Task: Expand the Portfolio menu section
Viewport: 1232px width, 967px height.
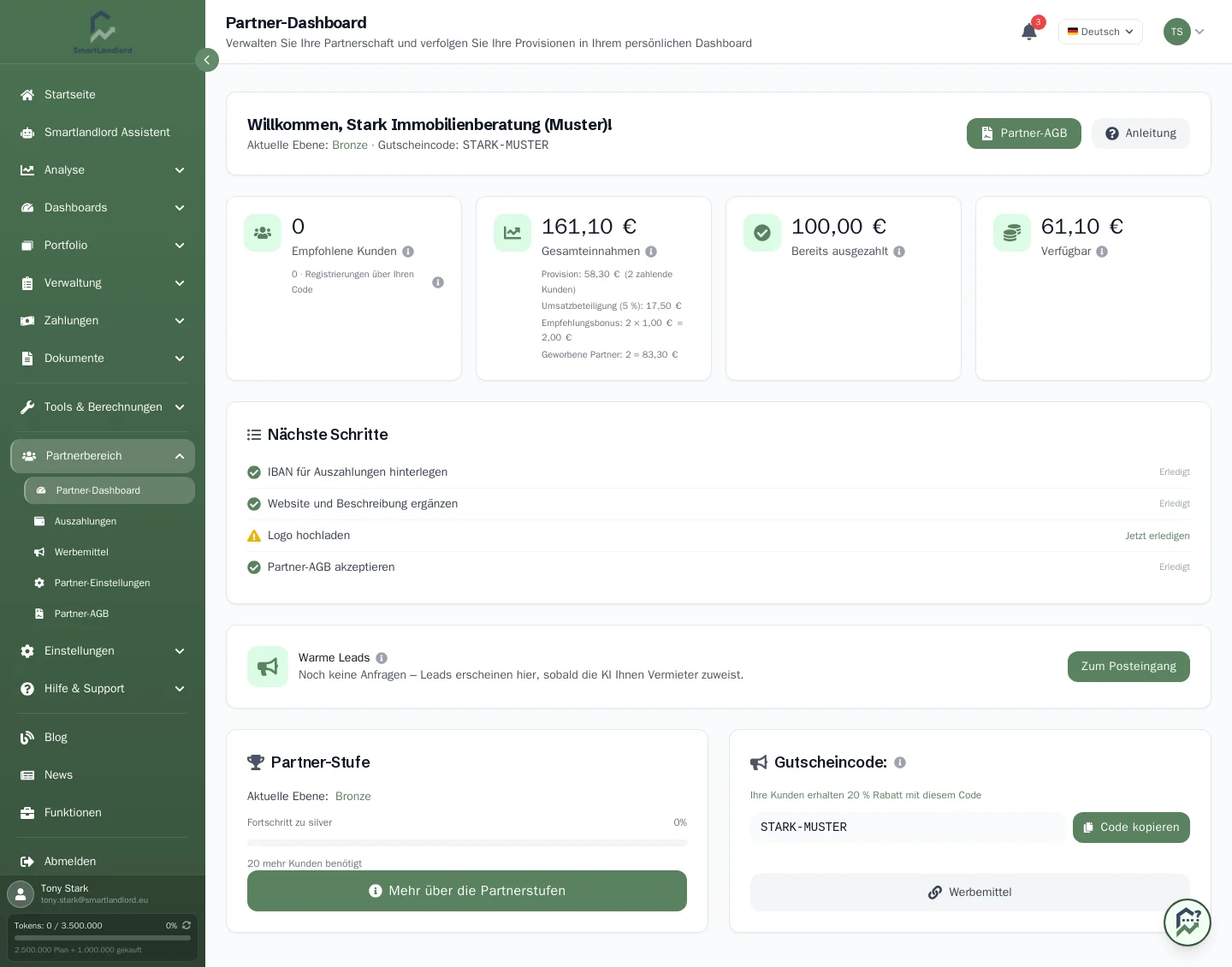Action: 103,246
